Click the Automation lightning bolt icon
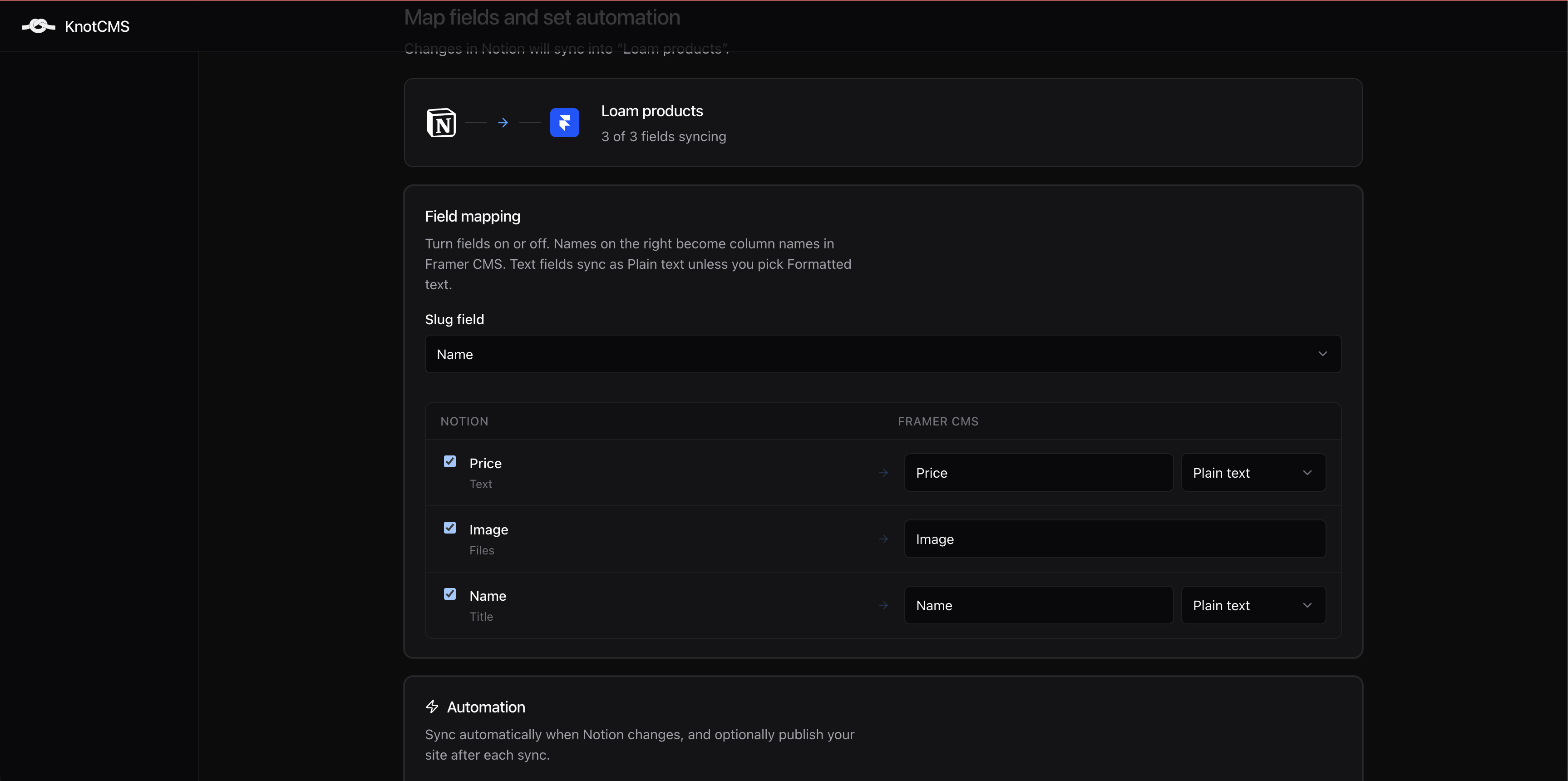 pyautogui.click(x=432, y=707)
